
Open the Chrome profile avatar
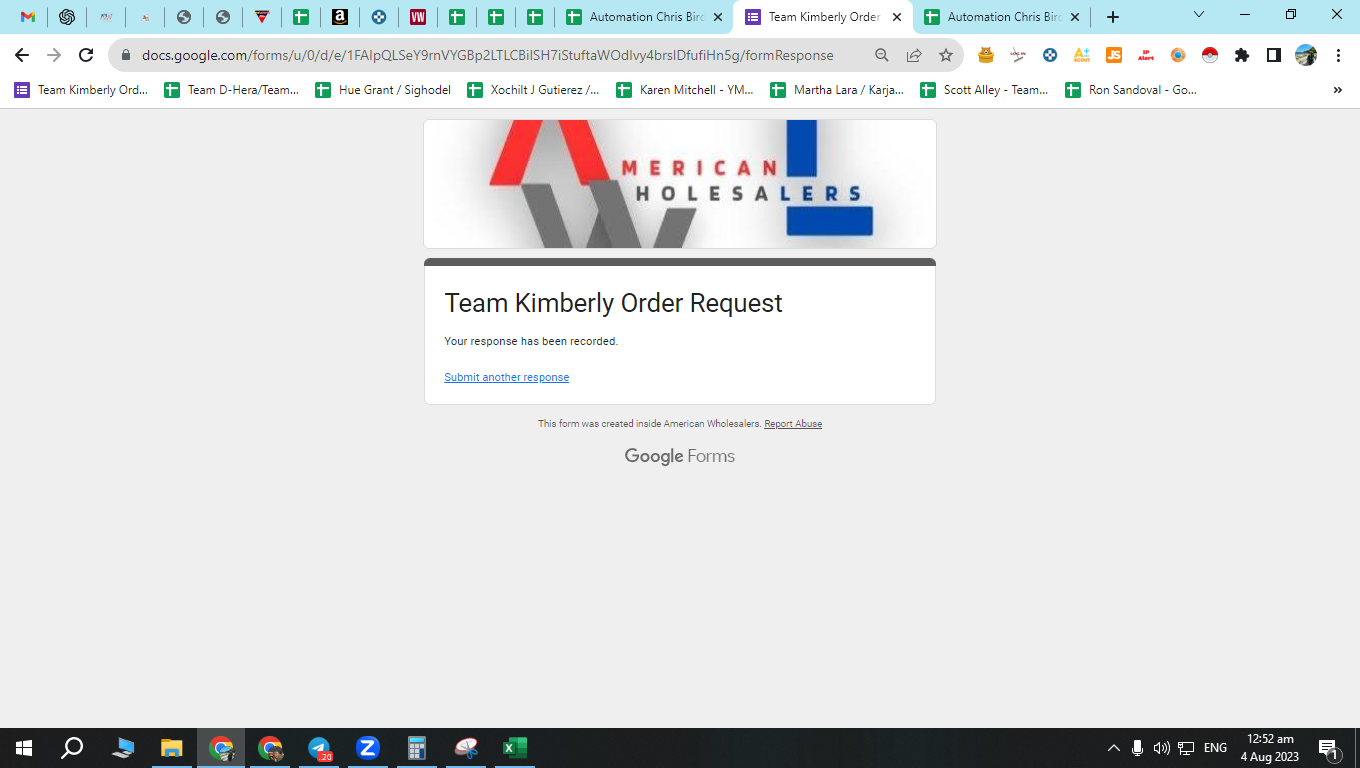tap(1306, 56)
